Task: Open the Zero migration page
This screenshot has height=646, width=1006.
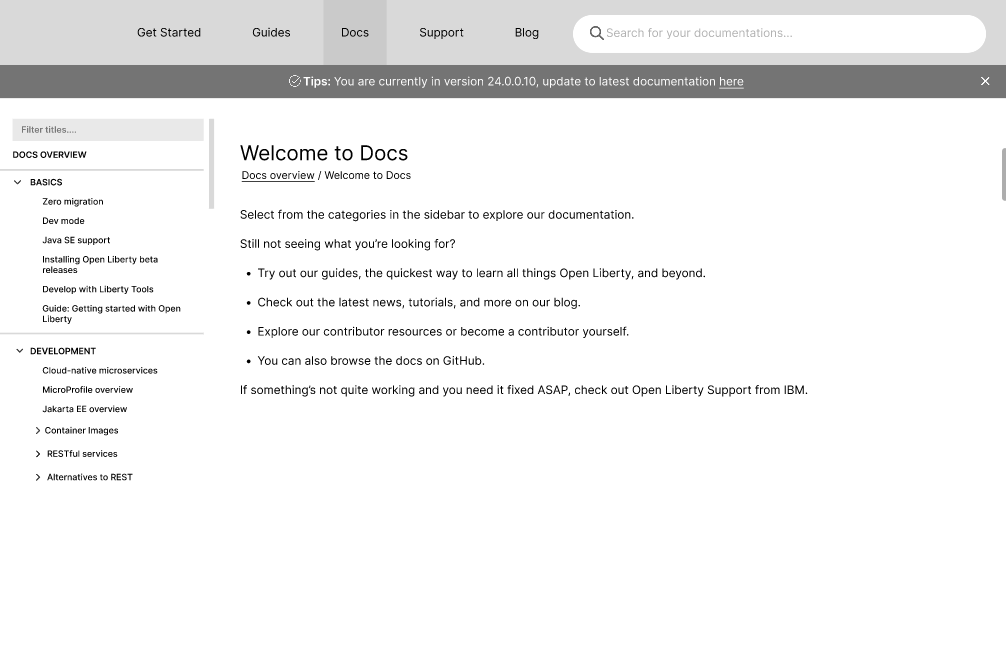Action: (x=72, y=201)
